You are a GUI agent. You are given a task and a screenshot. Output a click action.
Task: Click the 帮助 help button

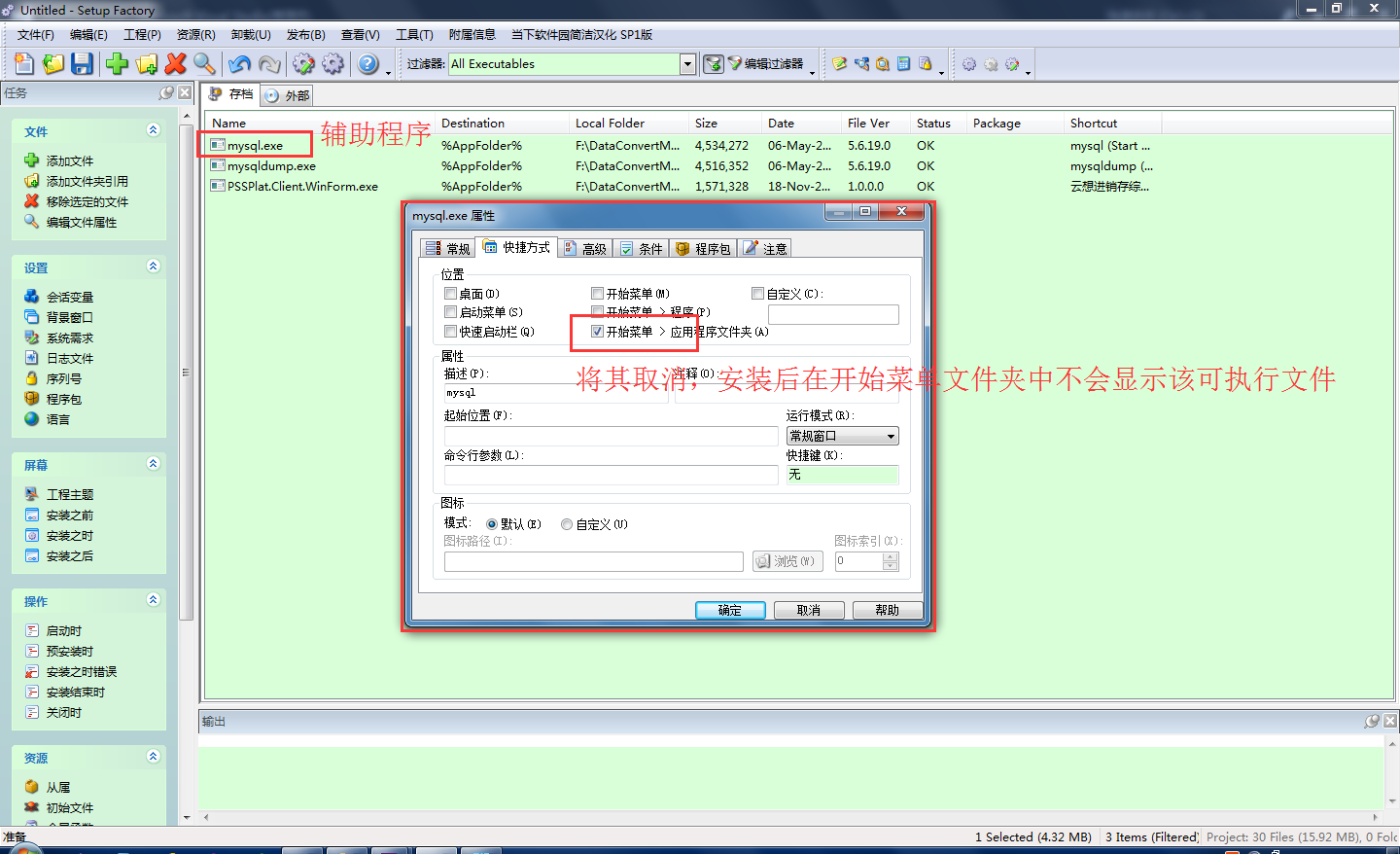tap(888, 610)
